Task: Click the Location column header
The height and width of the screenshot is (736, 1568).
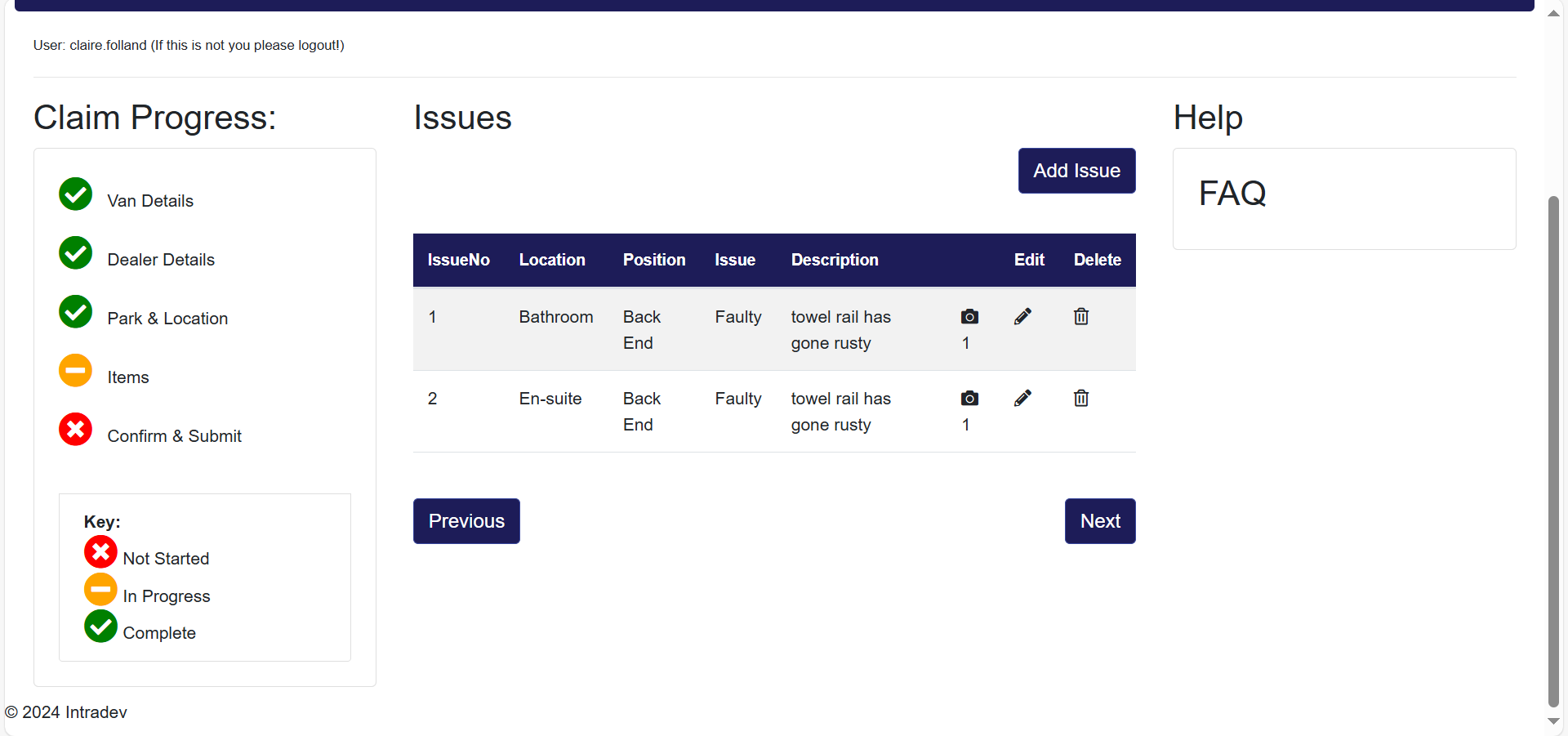Action: [x=552, y=260]
